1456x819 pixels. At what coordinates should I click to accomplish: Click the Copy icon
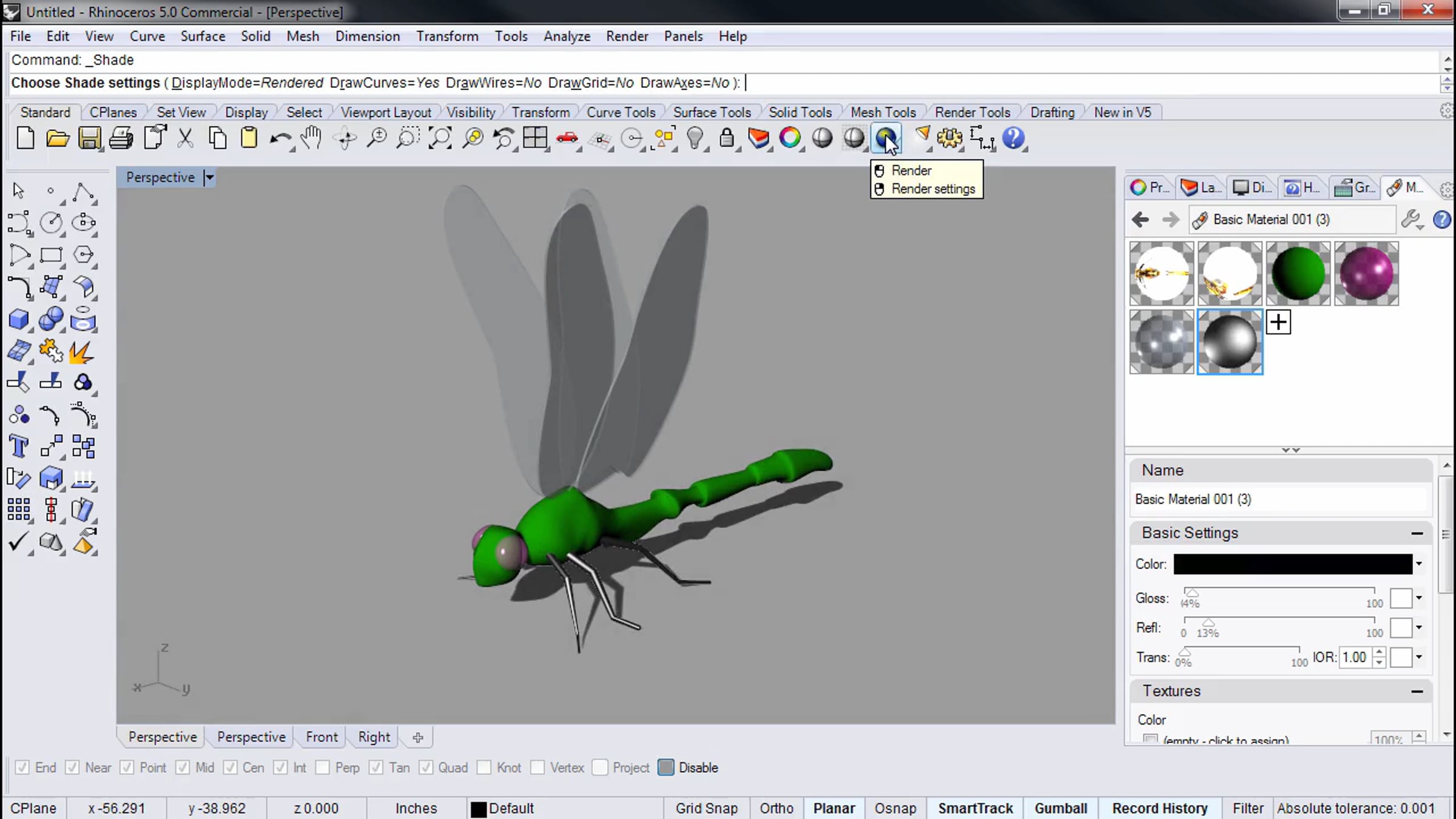217,138
